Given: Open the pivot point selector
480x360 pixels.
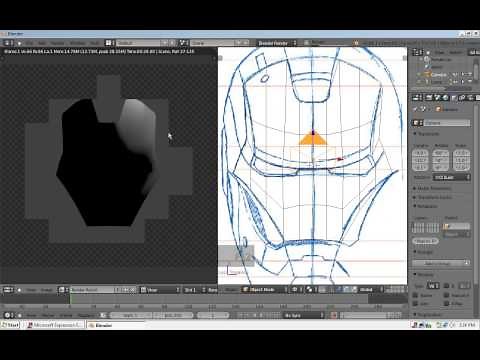Looking at the screenshot, I should coord(310,290).
